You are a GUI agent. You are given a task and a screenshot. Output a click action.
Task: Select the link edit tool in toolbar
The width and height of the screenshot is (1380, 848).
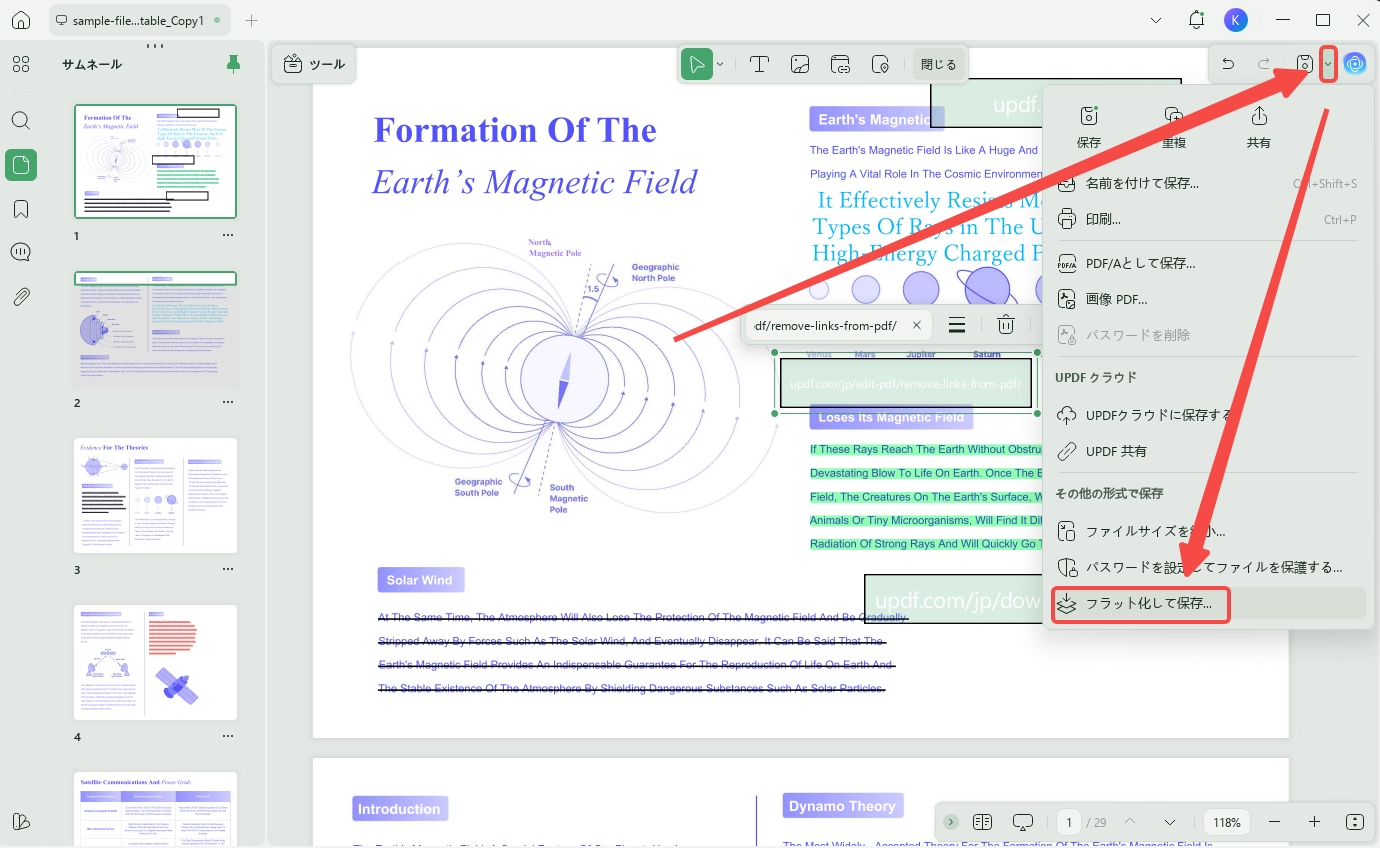(841, 64)
